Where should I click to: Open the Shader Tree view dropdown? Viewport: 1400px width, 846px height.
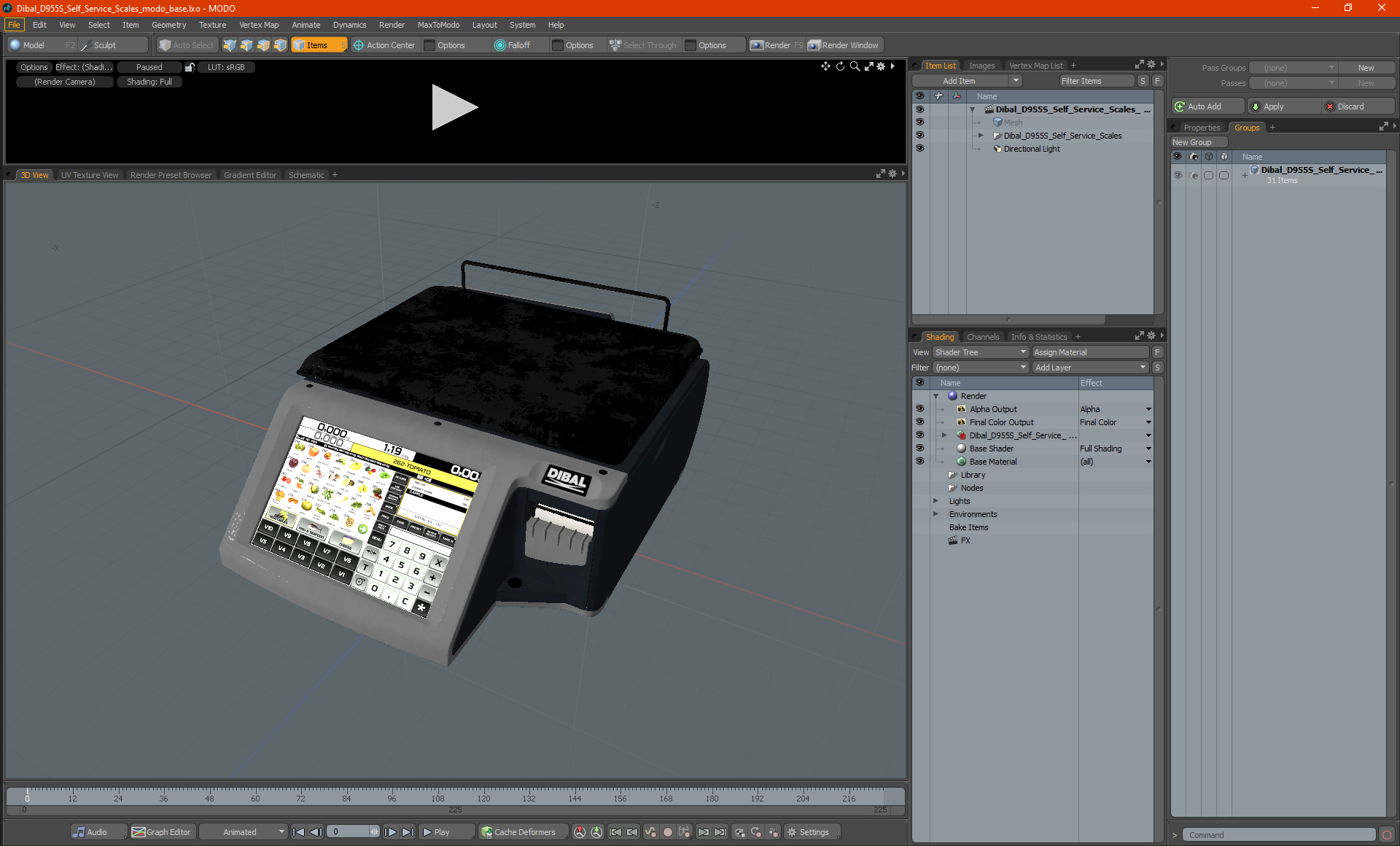(x=980, y=352)
